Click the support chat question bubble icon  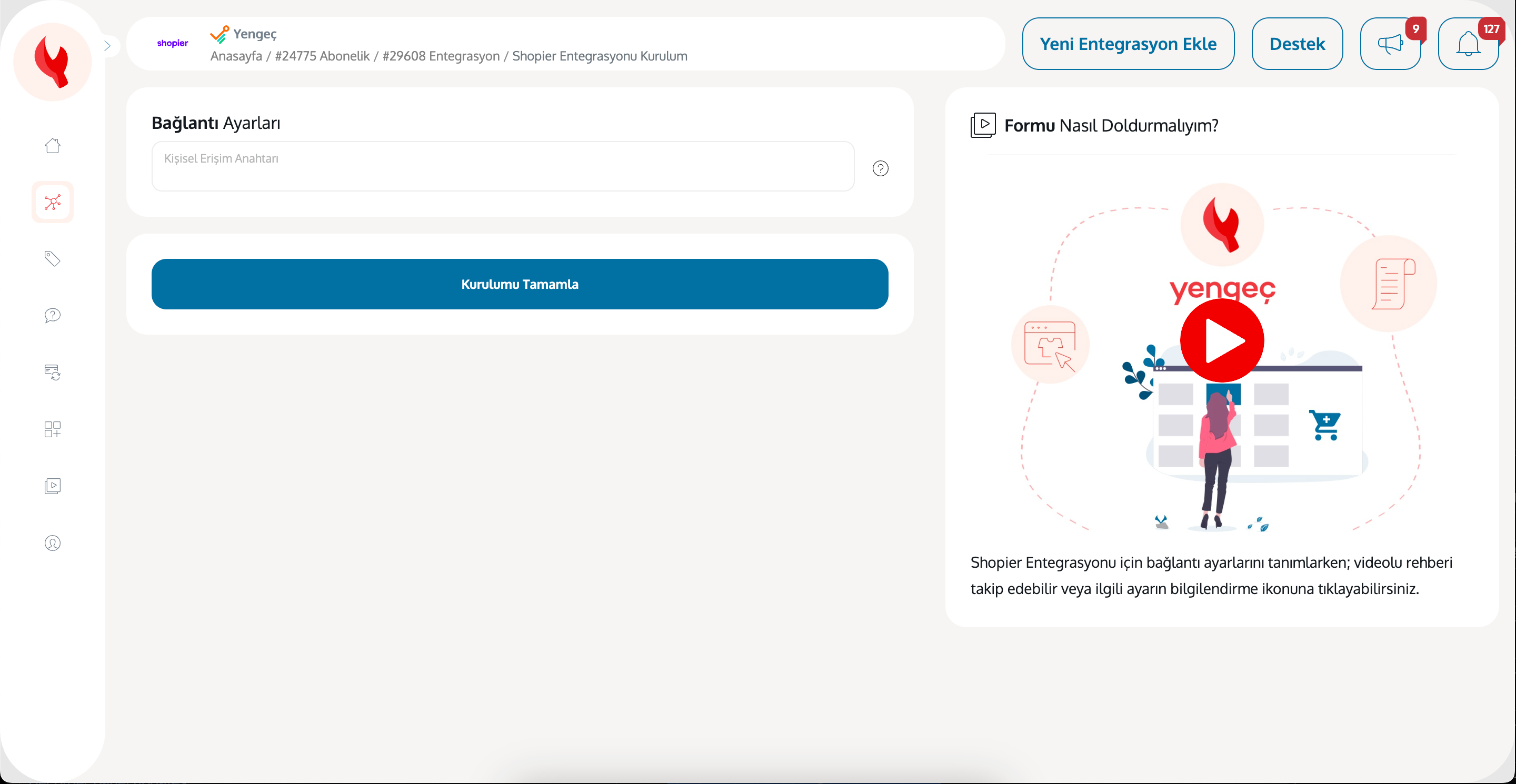click(53, 315)
